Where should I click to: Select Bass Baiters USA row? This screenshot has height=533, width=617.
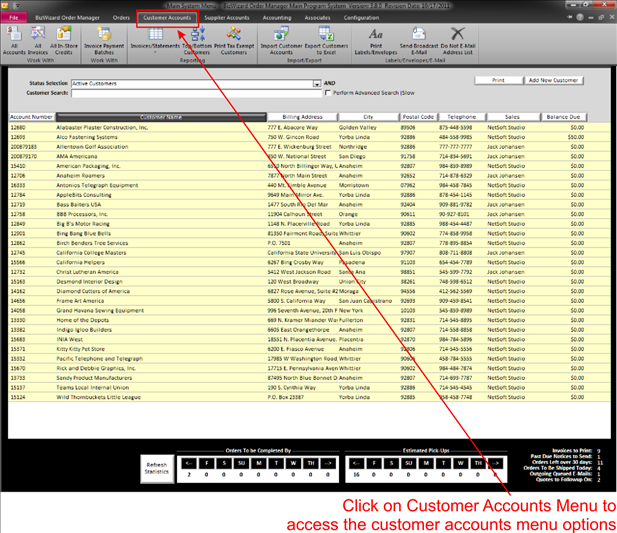[309, 205]
